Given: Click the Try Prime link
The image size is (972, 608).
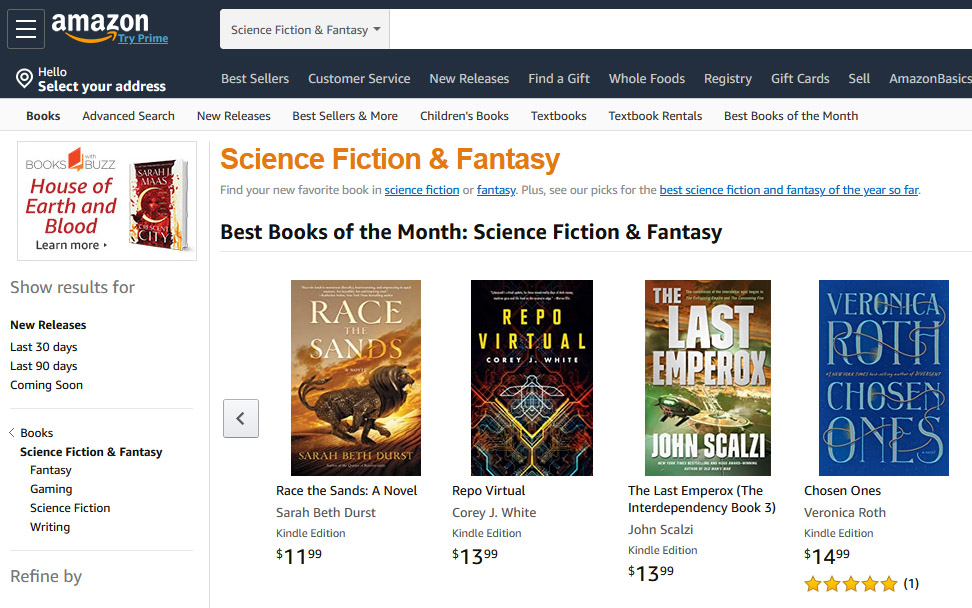Looking at the screenshot, I should [142, 39].
